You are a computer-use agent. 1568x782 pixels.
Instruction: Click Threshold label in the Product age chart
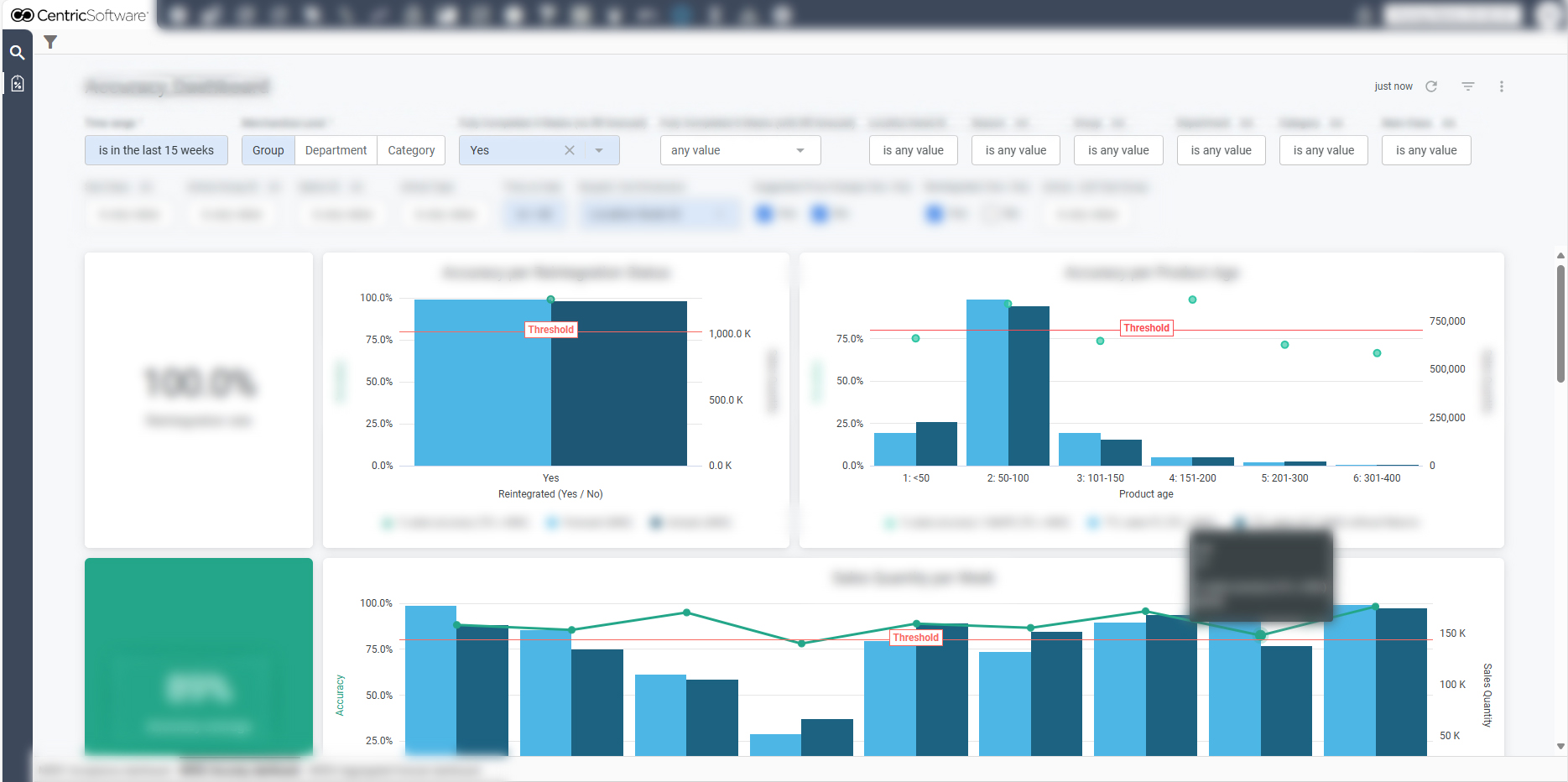1147,328
